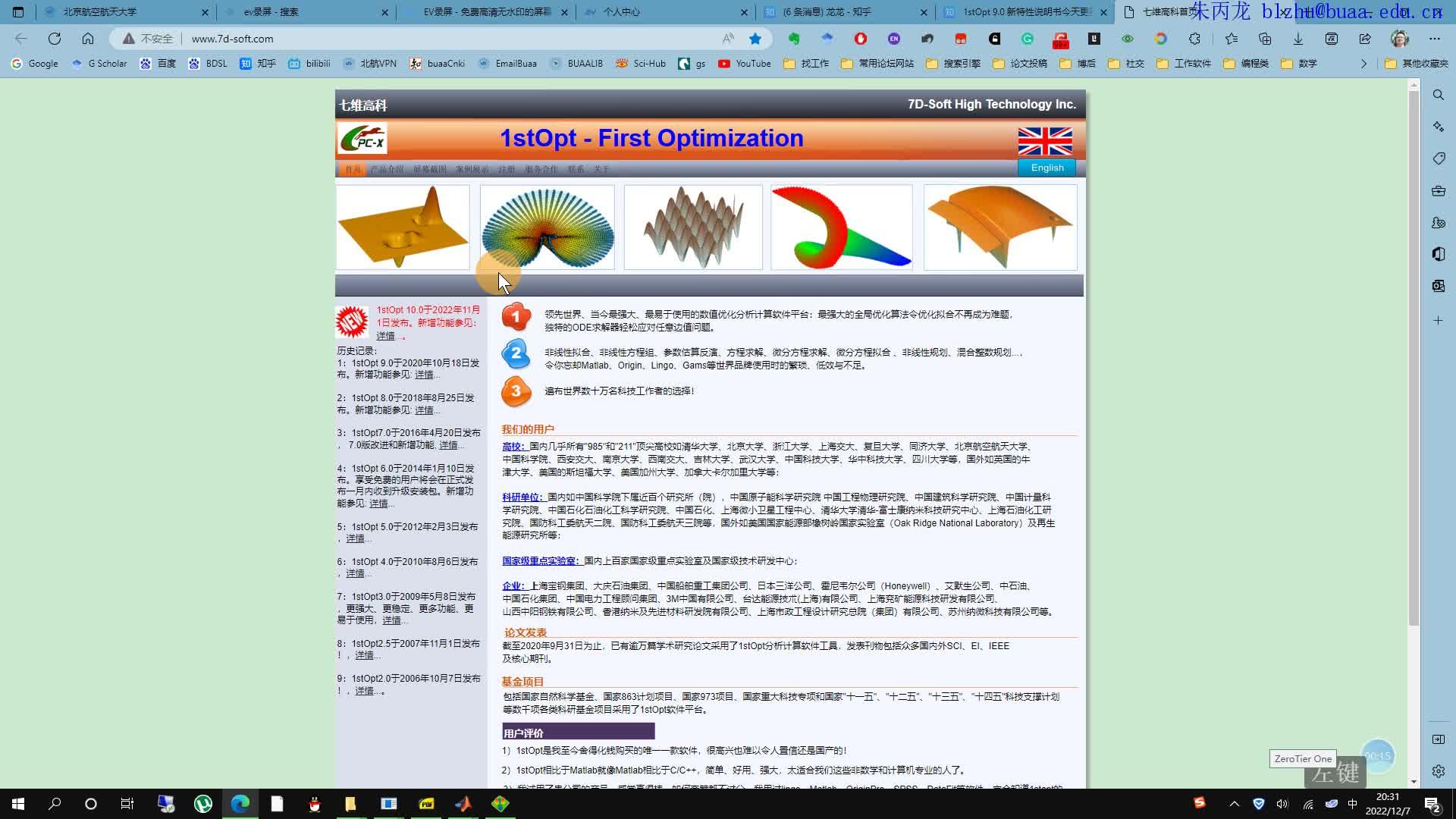Screen dimensions: 1456x819
Task: Open the 编程类 bookmarks folder
Action: pyautogui.click(x=1246, y=64)
